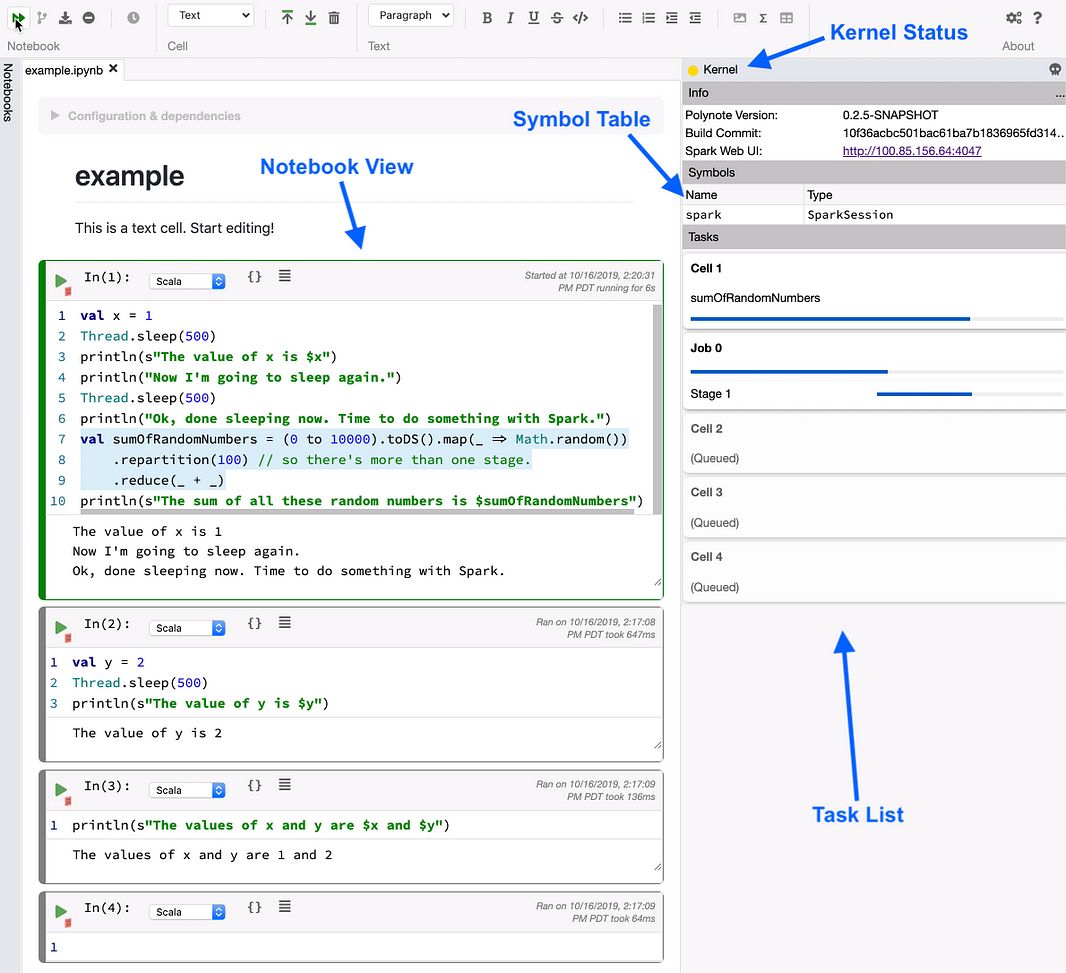Insert a cell above
Viewport: 1066px width, 973px height.
pyautogui.click(x=287, y=18)
